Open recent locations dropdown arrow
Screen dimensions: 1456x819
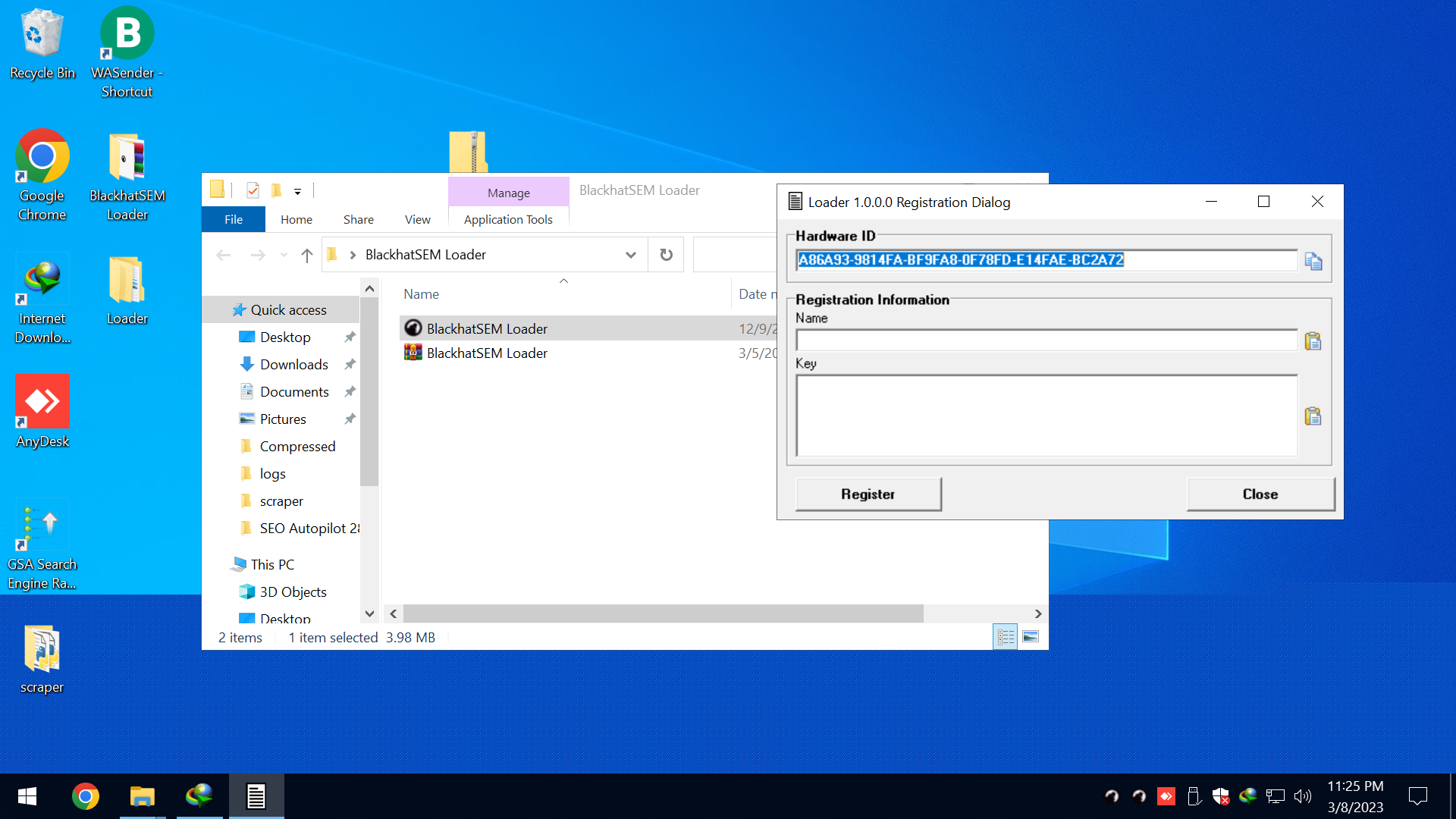click(284, 255)
